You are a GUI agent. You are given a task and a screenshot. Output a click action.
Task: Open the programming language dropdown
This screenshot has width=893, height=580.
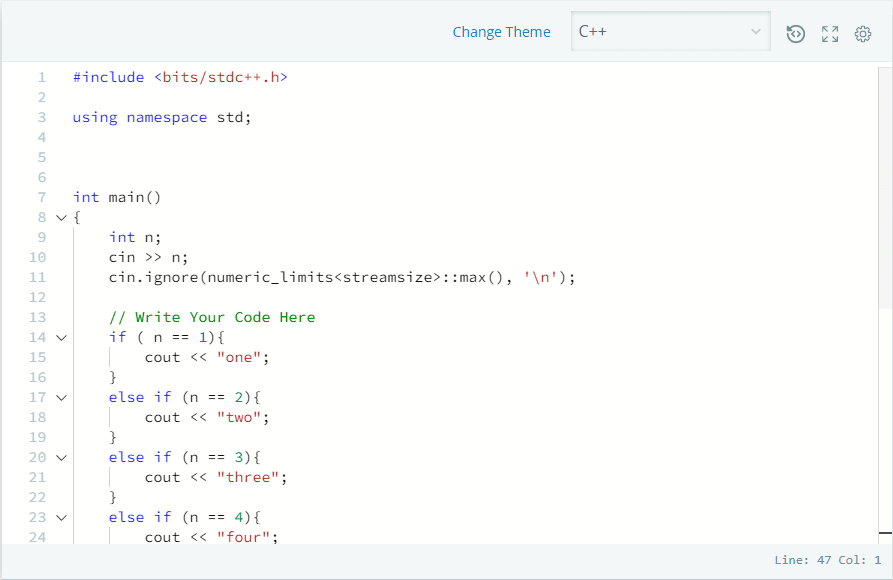pyautogui.click(x=756, y=31)
